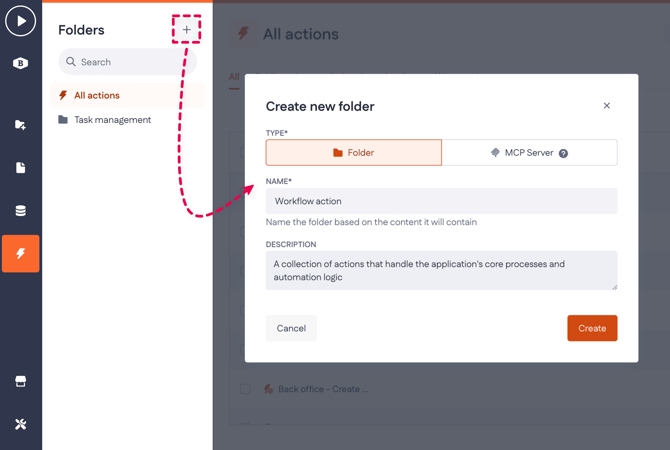Click into the Description text area

(x=441, y=270)
